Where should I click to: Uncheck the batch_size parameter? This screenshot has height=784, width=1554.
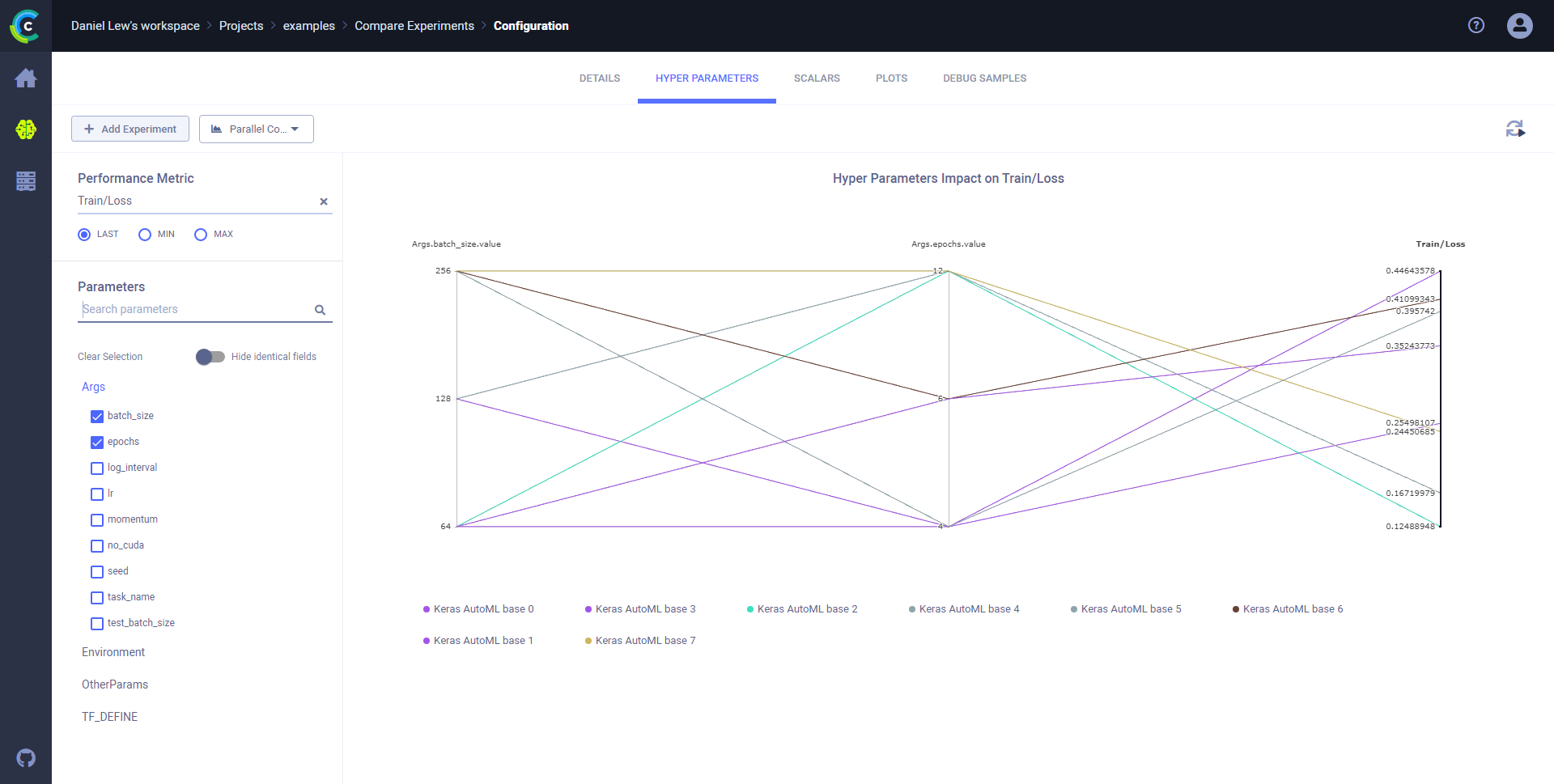(x=97, y=417)
